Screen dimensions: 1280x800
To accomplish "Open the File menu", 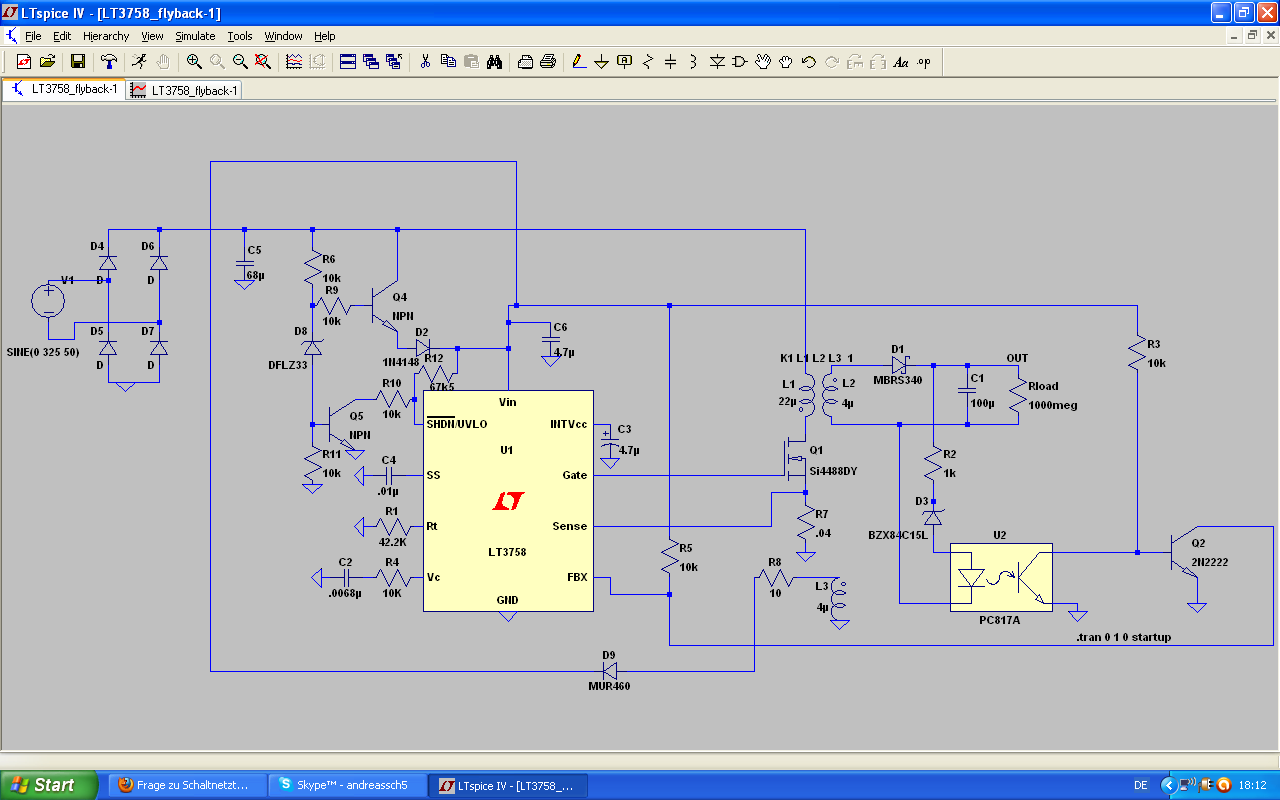I will [33, 36].
